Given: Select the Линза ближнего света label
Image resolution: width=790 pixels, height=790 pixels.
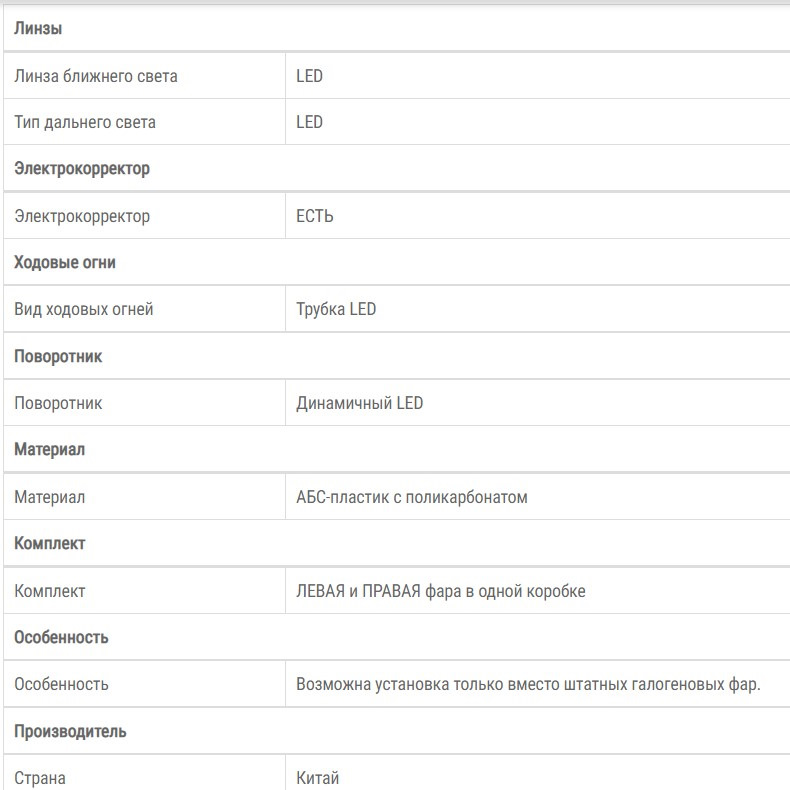Looking at the screenshot, I should pos(96,76).
